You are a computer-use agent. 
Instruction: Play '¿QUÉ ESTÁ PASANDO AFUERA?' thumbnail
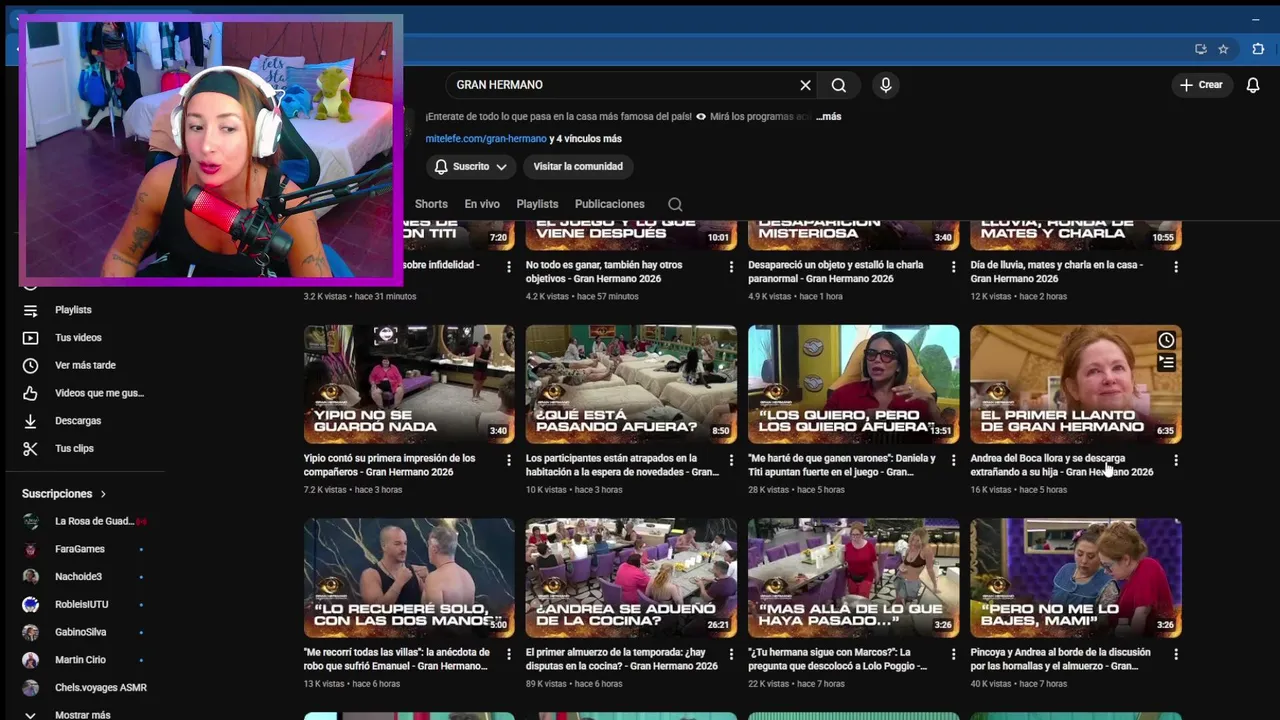pos(631,384)
